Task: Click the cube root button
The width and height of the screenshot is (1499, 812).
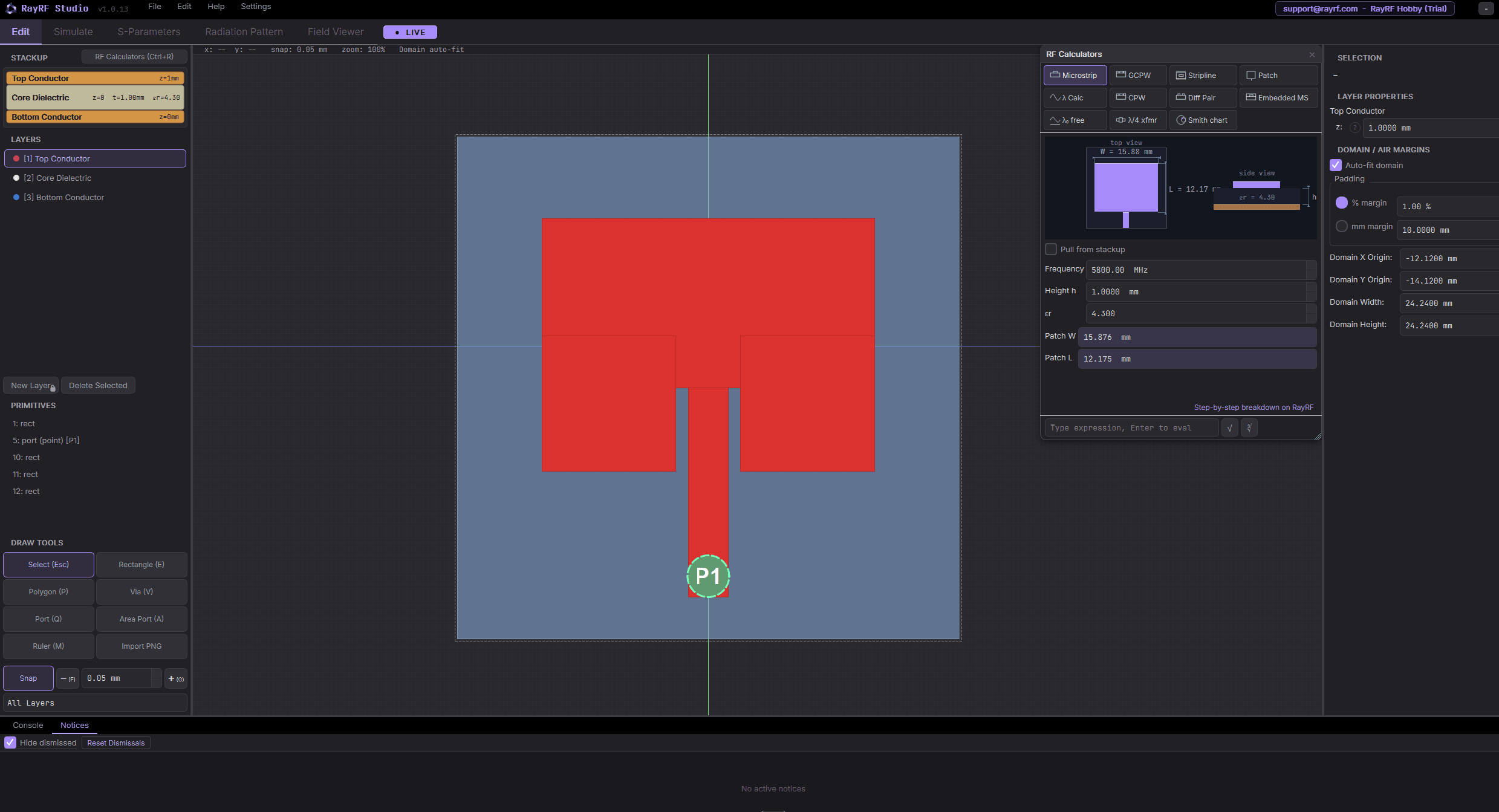Action: 1249,428
